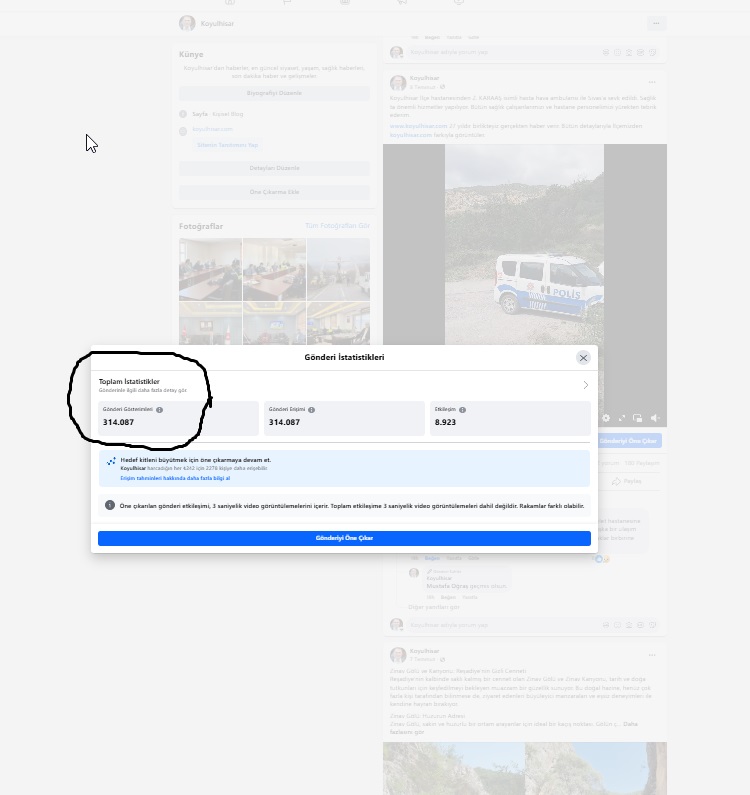This screenshot has width=750, height=795.
Task: Open the koyulhisar.com link in Künye
Action: 212,129
